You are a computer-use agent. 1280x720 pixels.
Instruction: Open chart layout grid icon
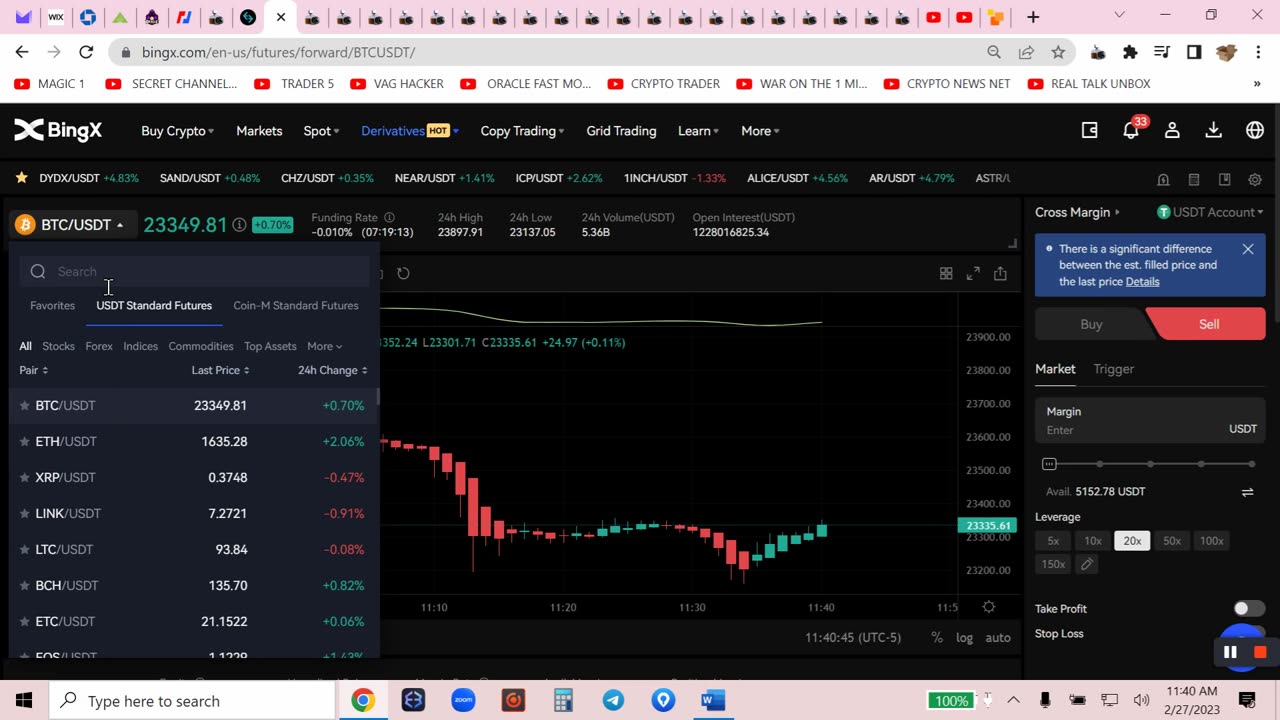(x=946, y=273)
